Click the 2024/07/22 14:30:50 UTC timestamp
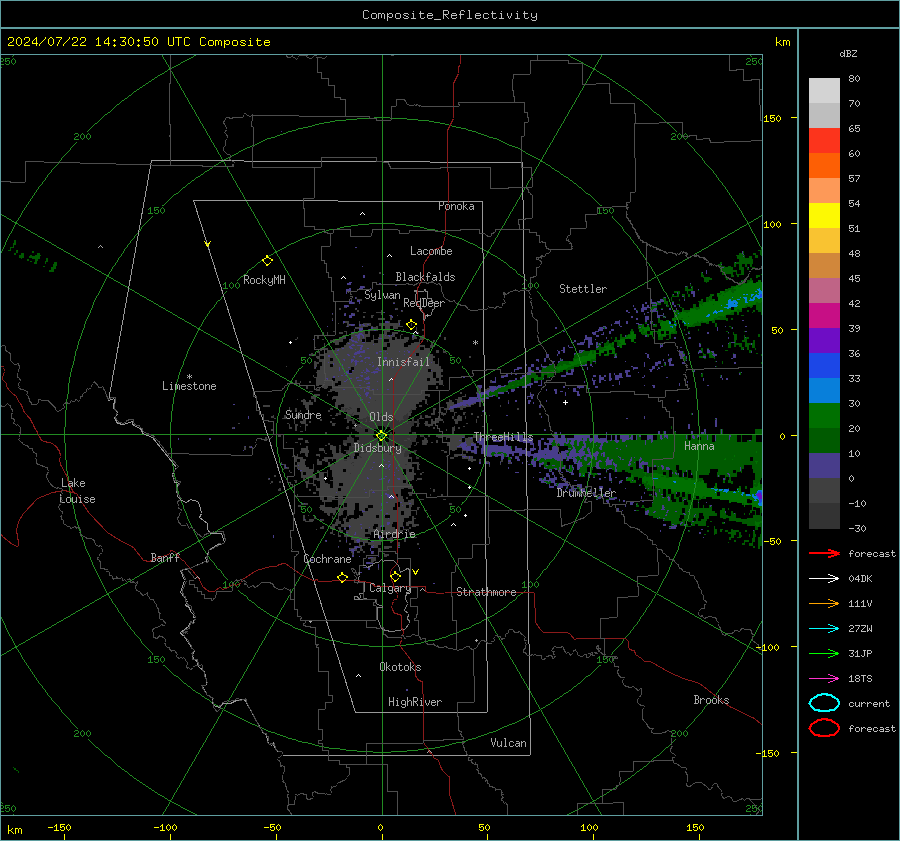The width and height of the screenshot is (900, 841). pos(138,42)
